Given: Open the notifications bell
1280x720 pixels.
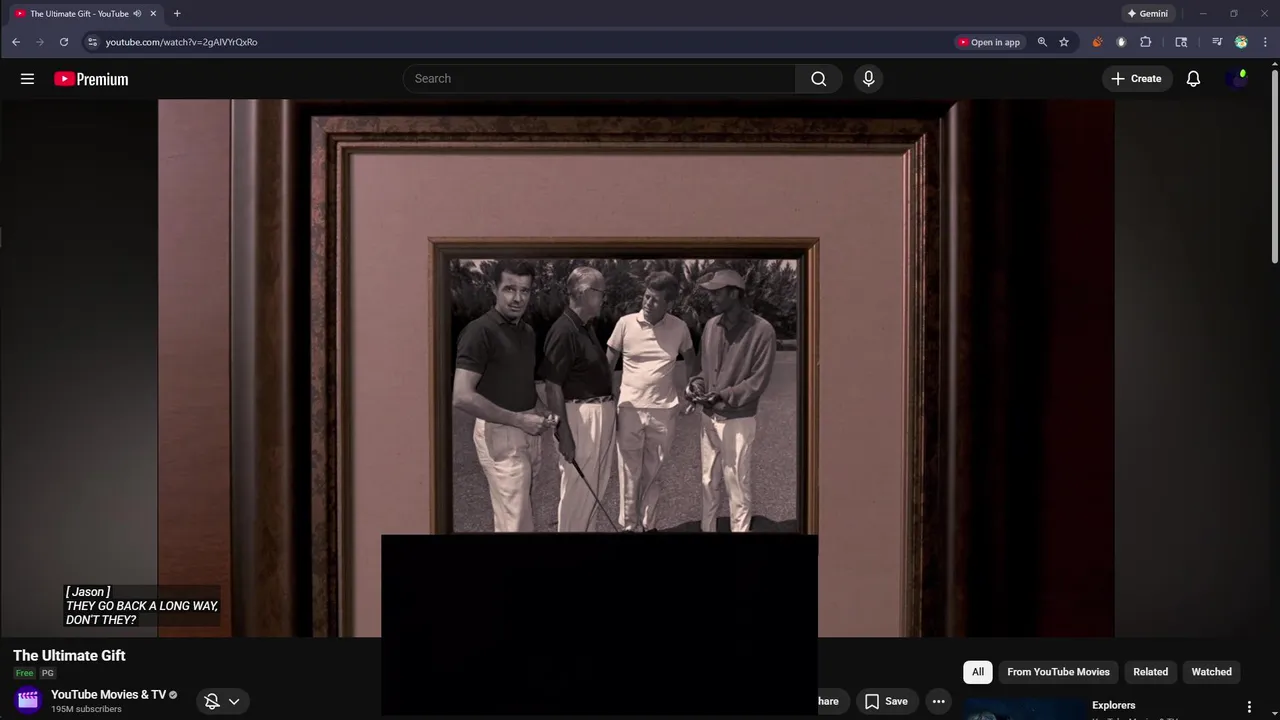Looking at the screenshot, I should (1193, 79).
